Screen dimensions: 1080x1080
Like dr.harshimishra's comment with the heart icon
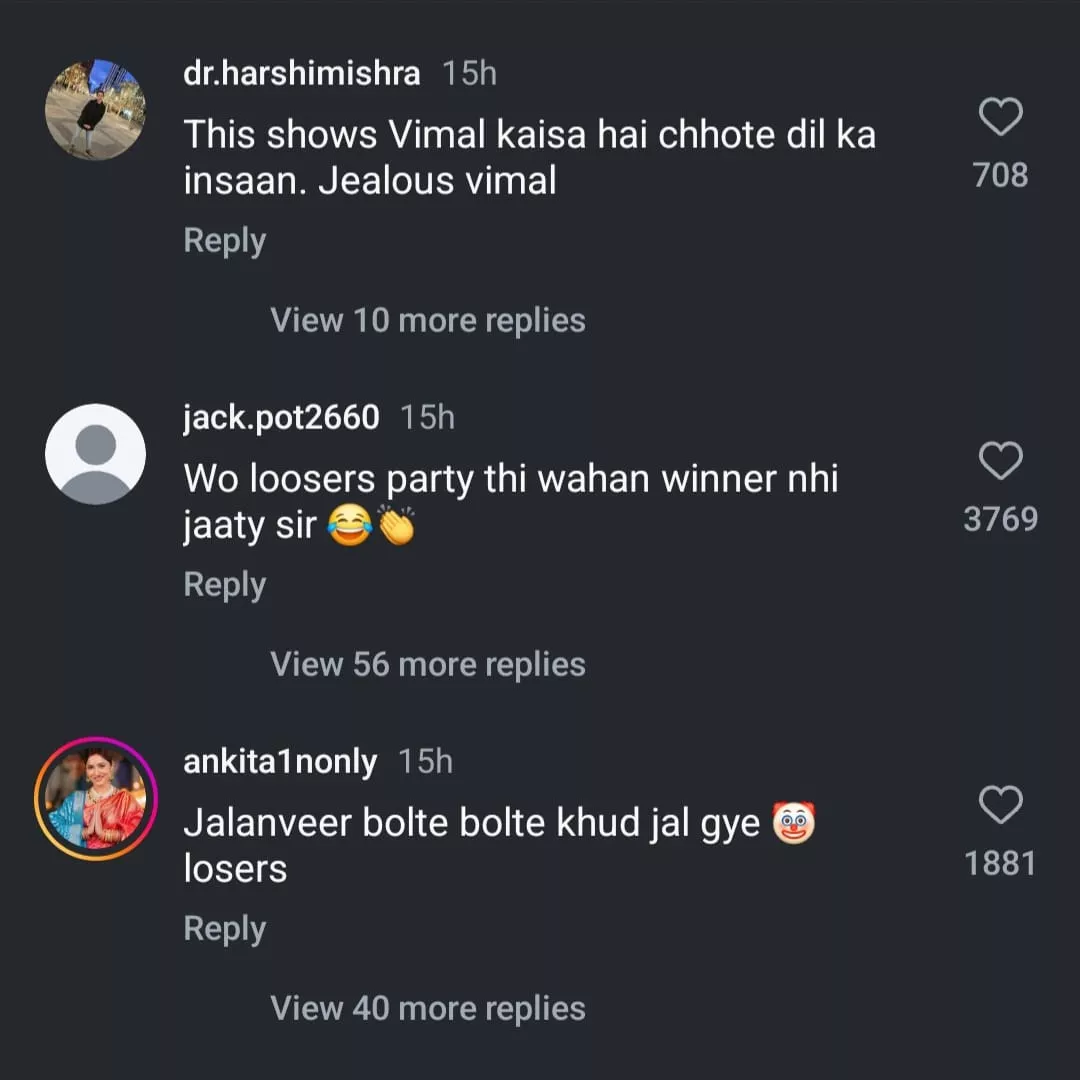click(x=1001, y=116)
